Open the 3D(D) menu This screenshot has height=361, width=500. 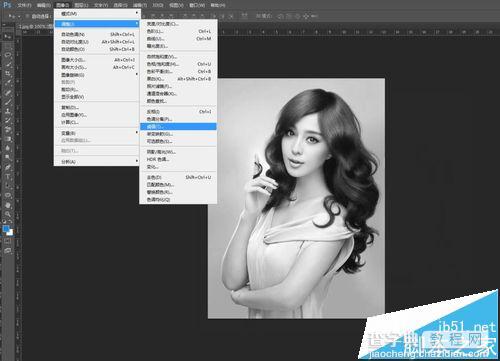tap(158, 5)
